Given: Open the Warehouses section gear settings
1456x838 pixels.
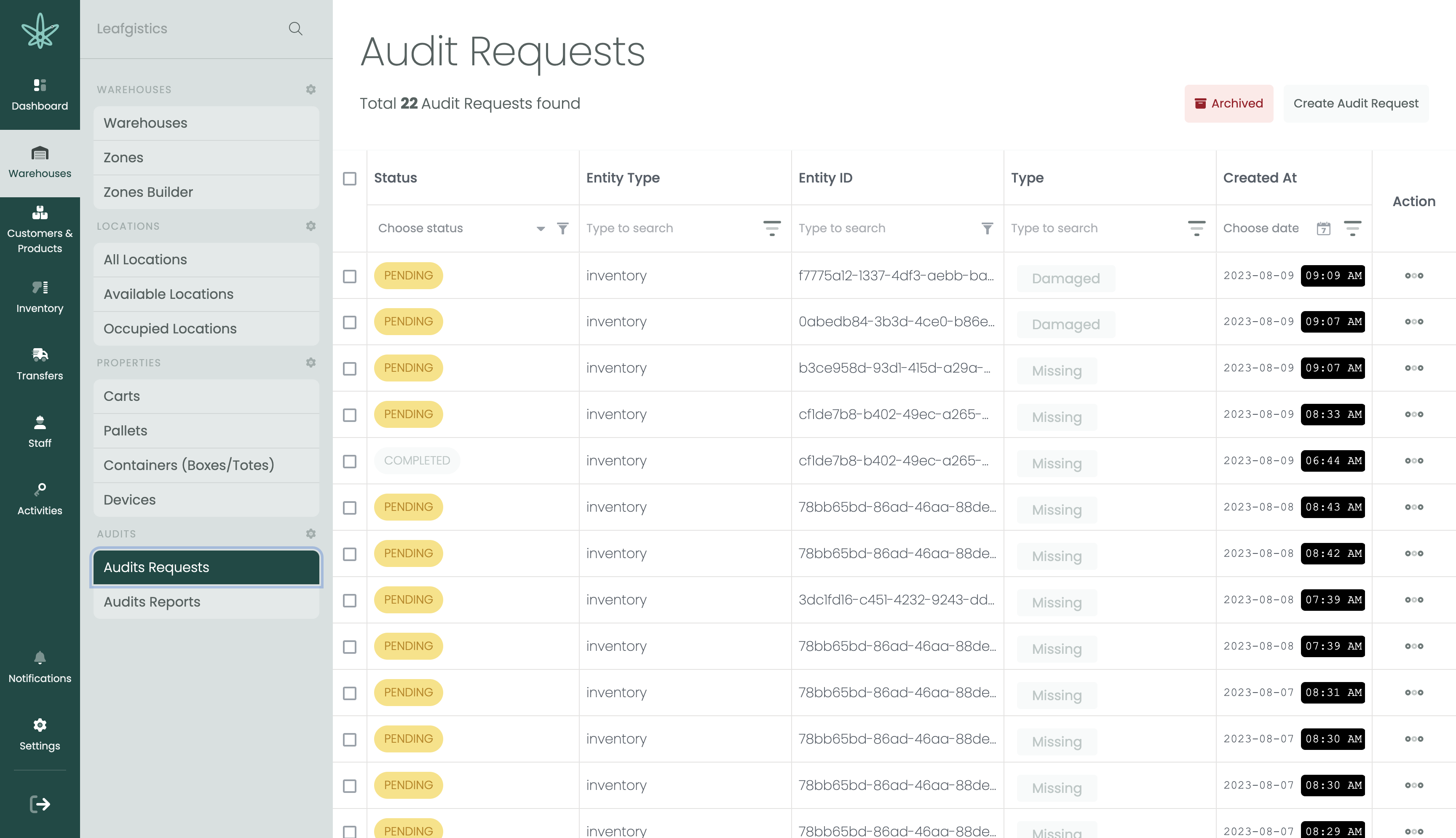Looking at the screenshot, I should tap(310, 89).
